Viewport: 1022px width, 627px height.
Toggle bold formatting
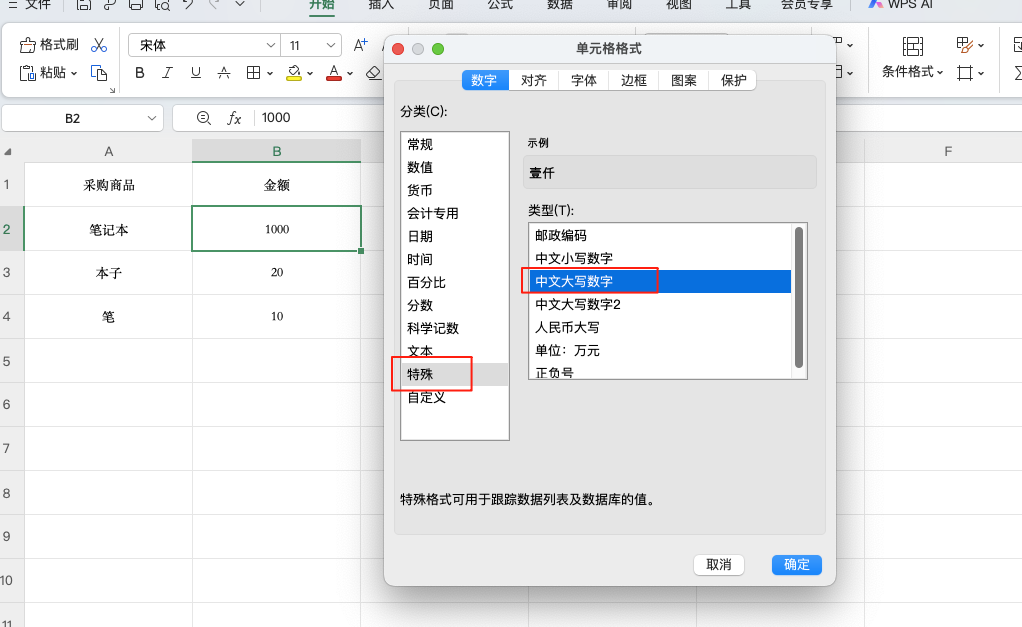[x=140, y=72]
